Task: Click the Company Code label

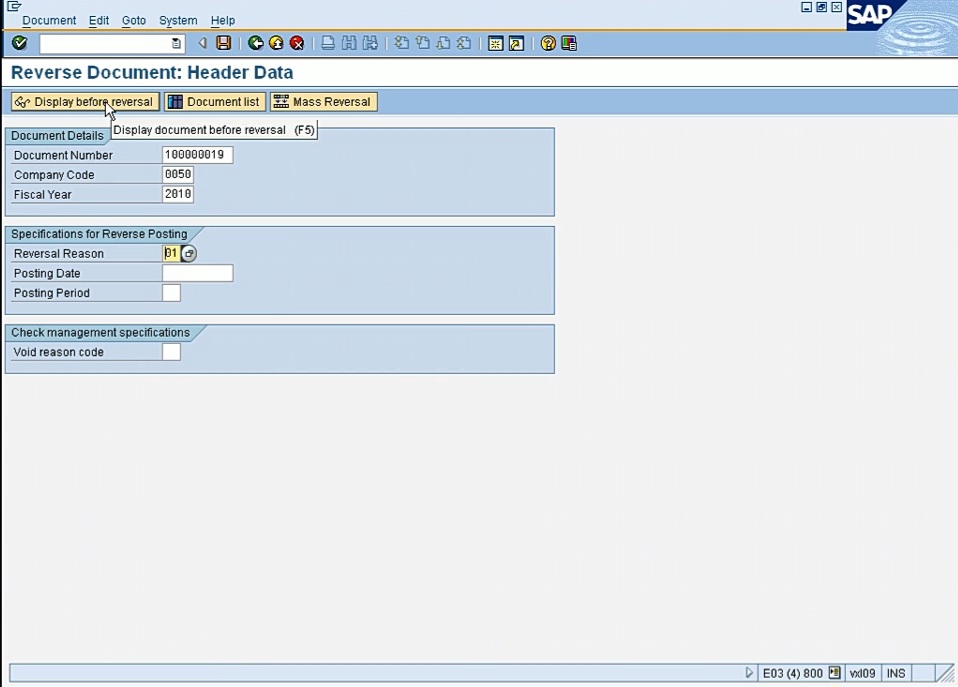Action: coord(54,175)
